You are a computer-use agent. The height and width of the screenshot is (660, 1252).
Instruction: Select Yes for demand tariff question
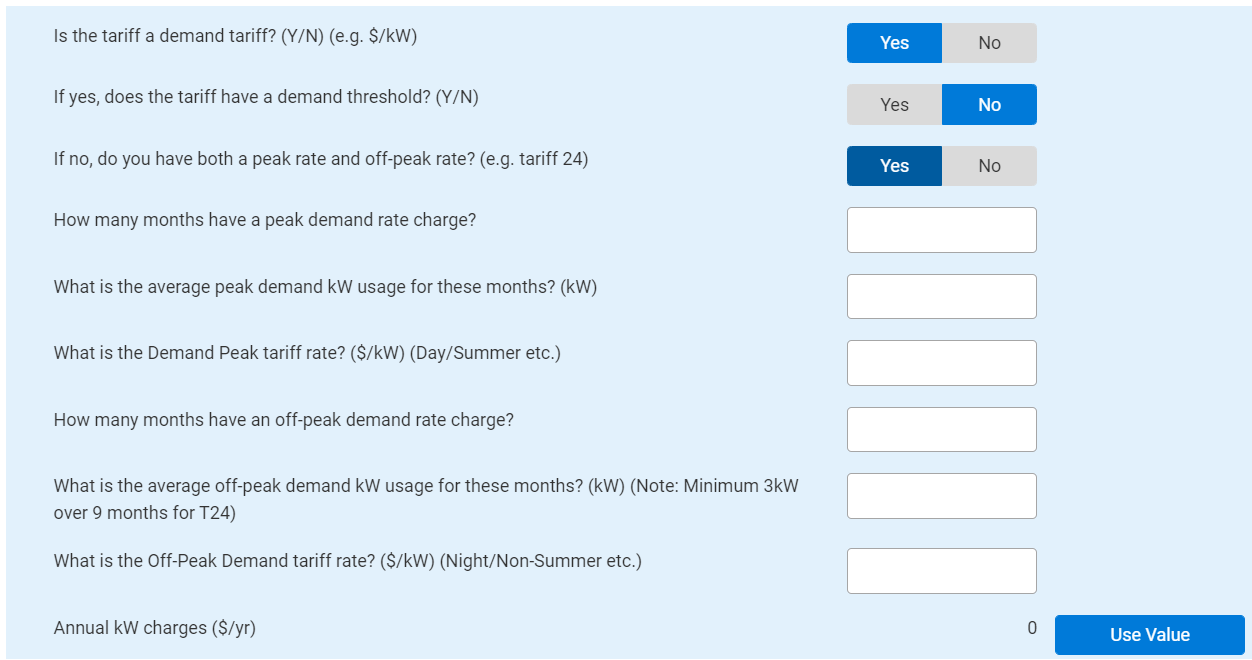click(894, 43)
